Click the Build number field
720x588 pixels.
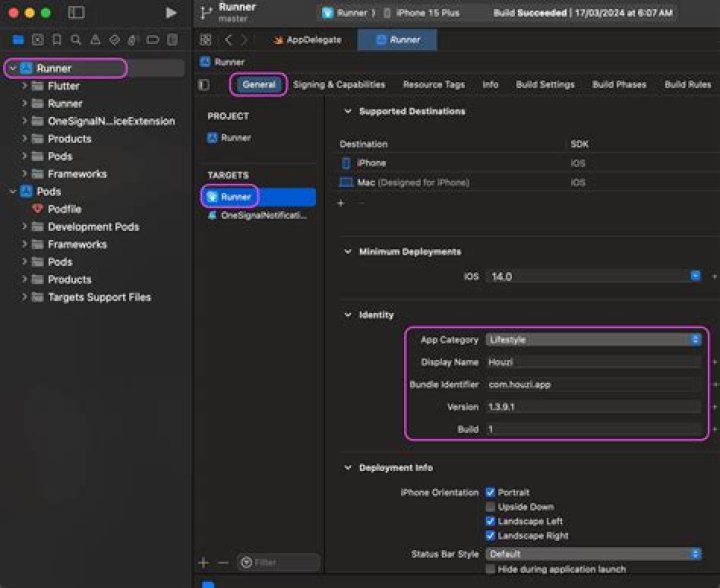pyautogui.click(x=593, y=429)
